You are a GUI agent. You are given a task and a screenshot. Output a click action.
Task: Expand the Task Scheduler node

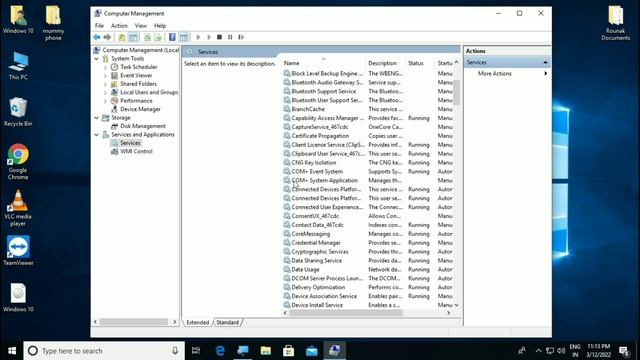pyautogui.click(x=105, y=67)
